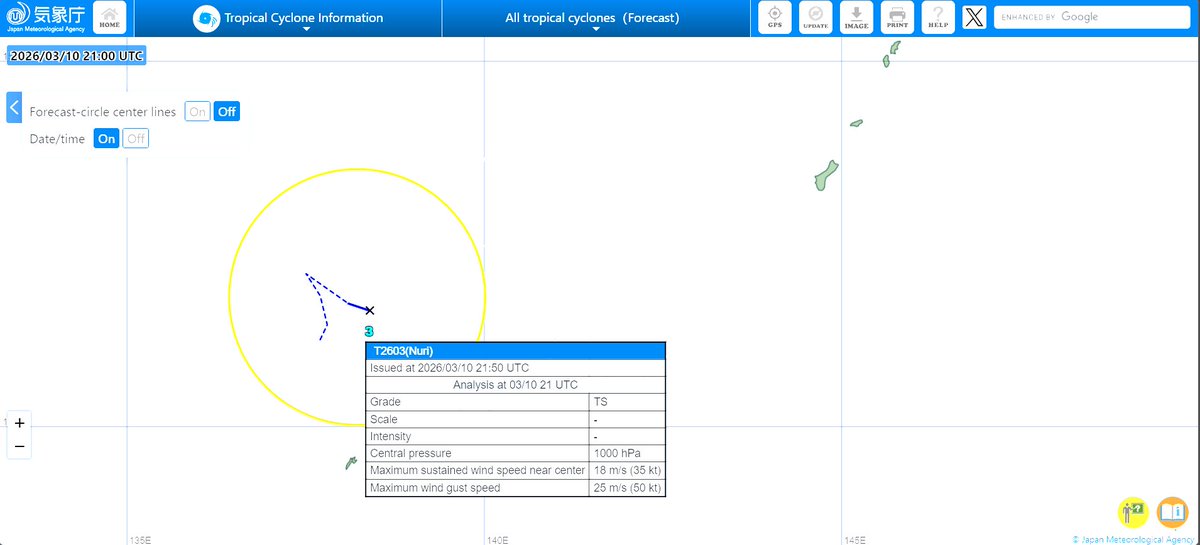
Task: Turn forecast-circle center lines Off
Action: tap(227, 112)
